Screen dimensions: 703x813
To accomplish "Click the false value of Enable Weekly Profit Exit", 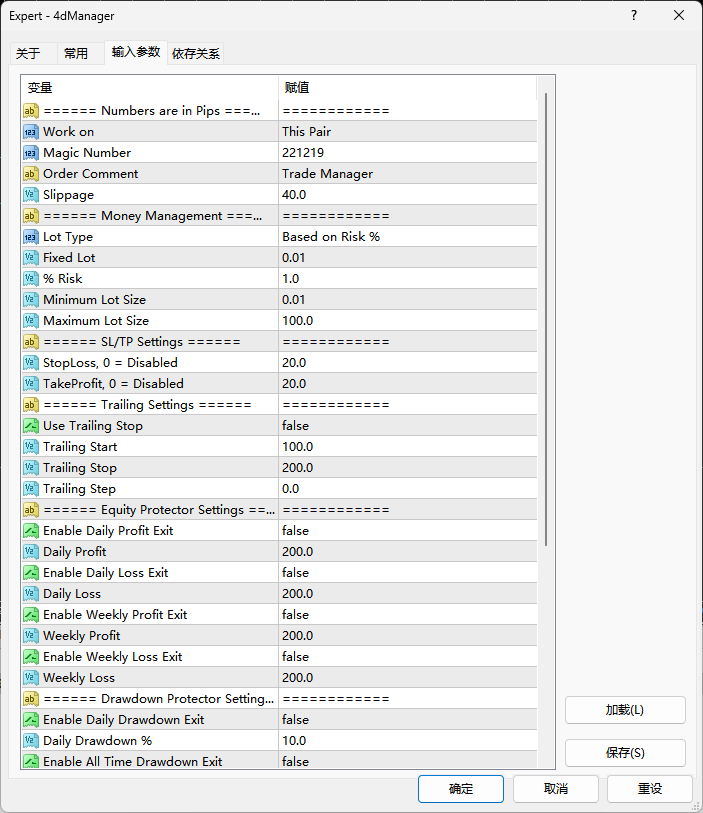I will click(x=296, y=615).
